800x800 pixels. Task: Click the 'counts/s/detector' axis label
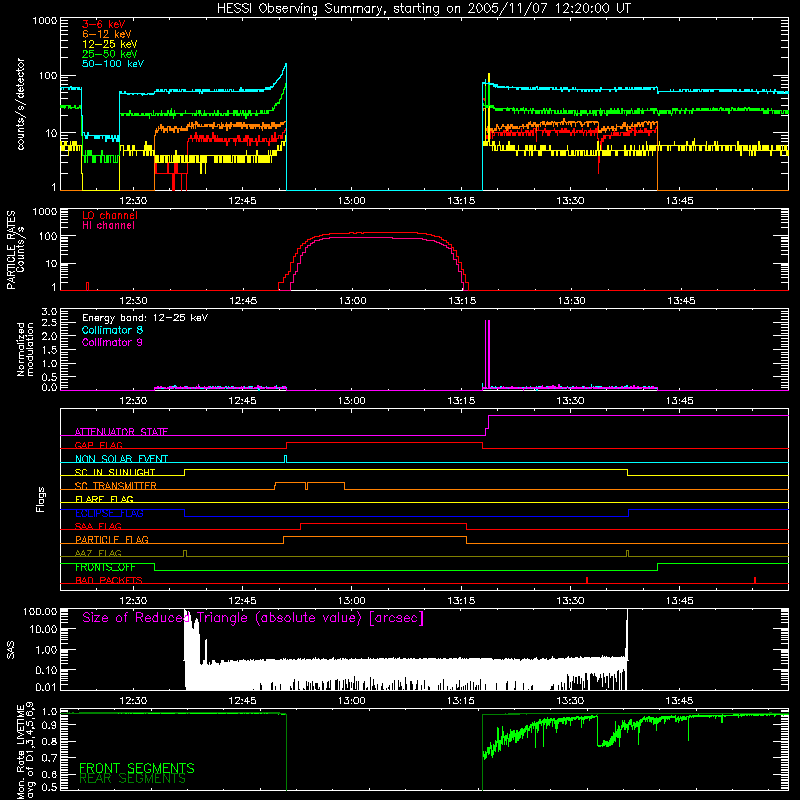click(x=20, y=104)
